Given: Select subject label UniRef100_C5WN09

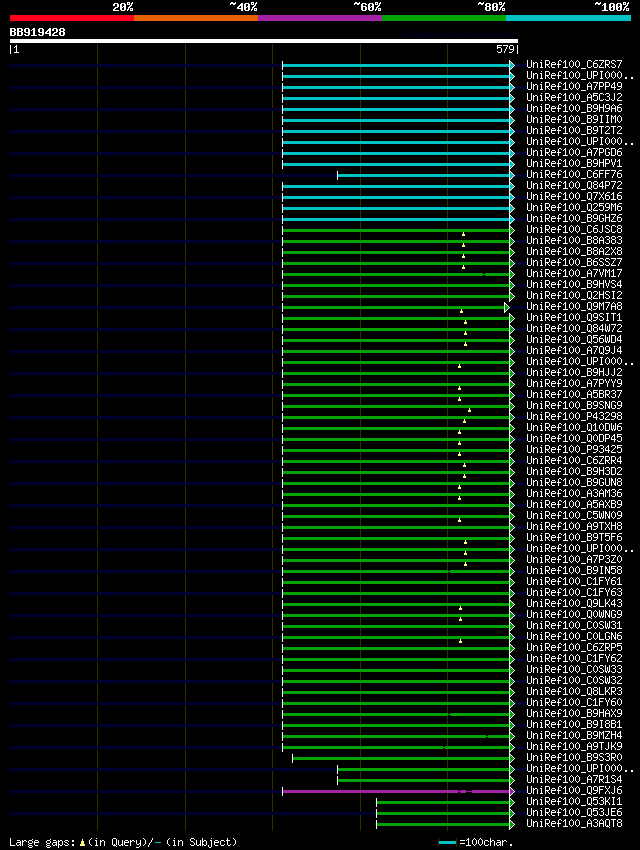Looking at the screenshot, I should click(x=574, y=516).
